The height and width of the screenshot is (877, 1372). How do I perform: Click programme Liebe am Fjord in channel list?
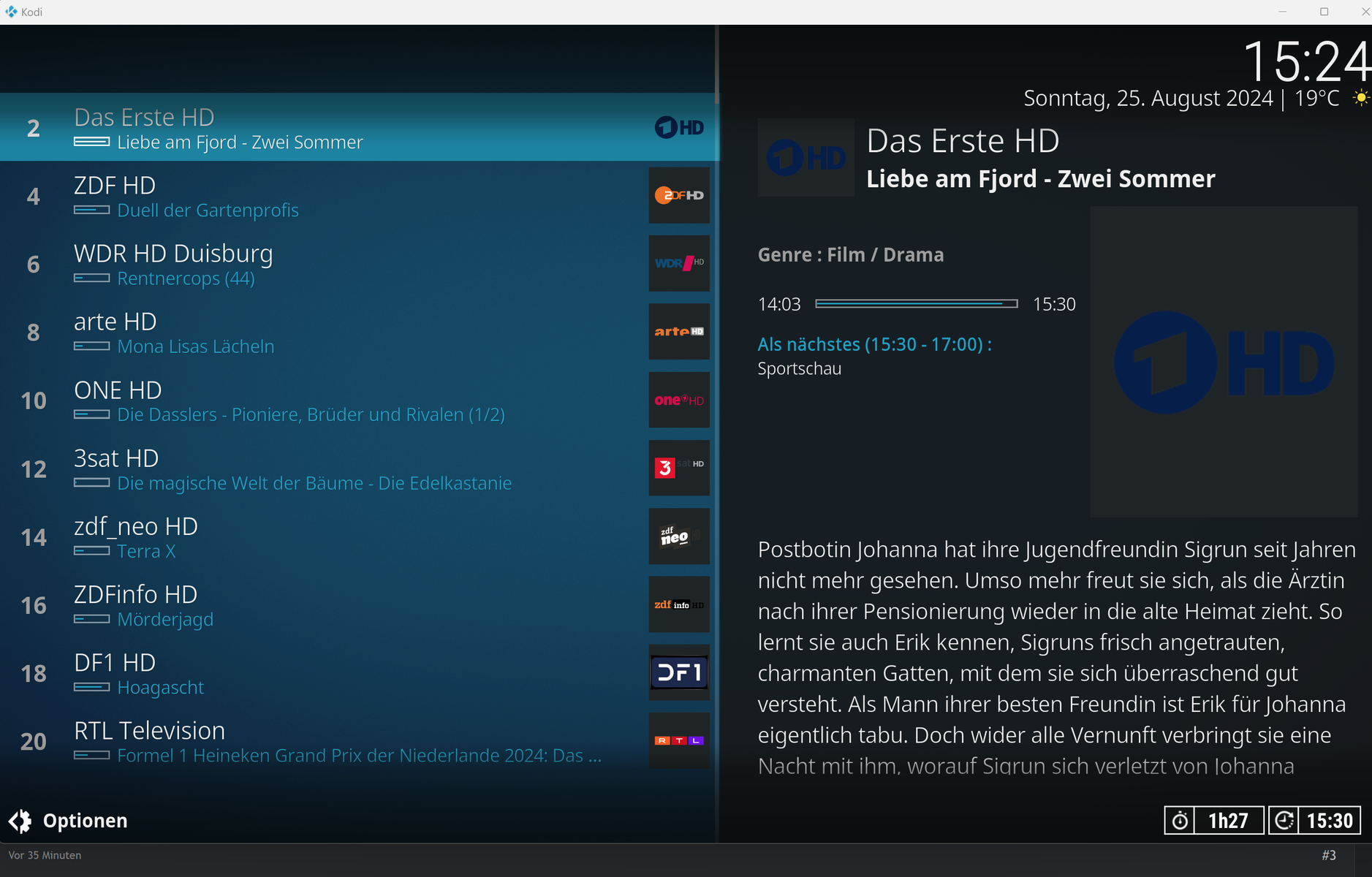coord(240,143)
